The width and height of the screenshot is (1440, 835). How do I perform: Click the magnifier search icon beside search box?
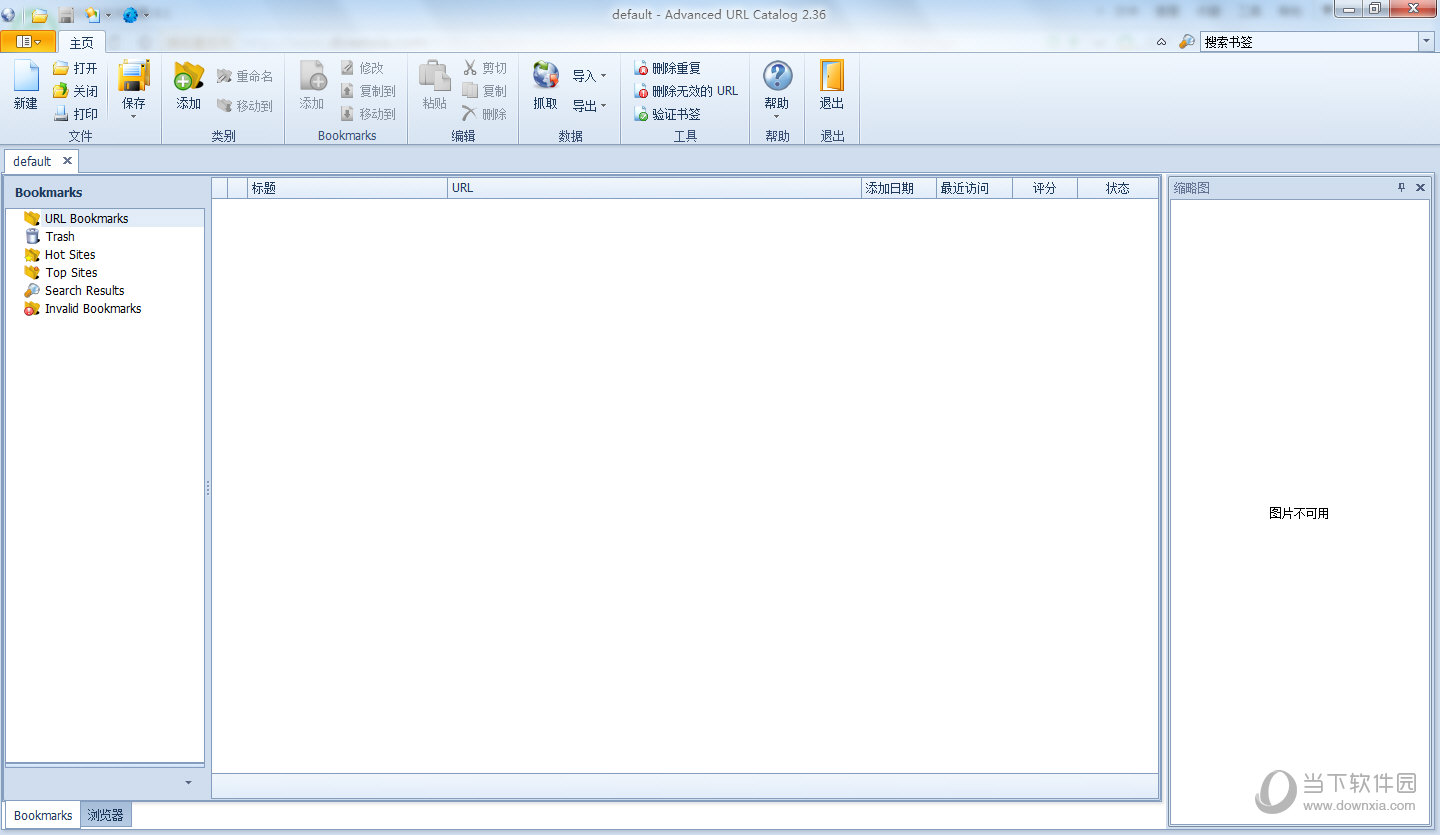coord(1186,42)
